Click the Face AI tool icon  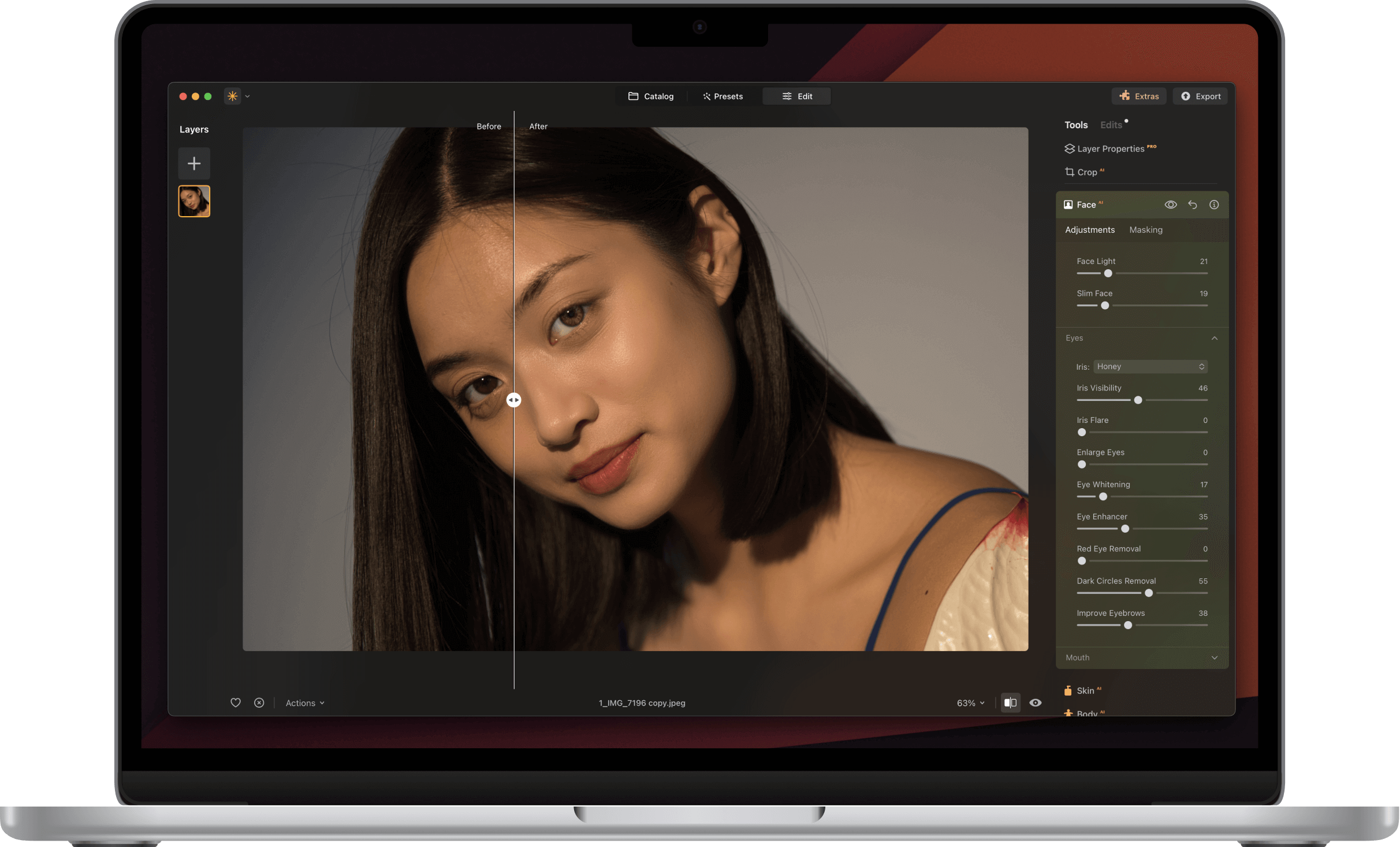pos(1068,204)
